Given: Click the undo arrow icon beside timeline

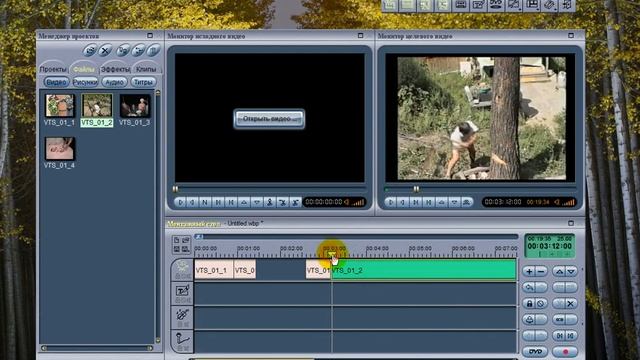Looking at the screenshot, I should point(529,287).
